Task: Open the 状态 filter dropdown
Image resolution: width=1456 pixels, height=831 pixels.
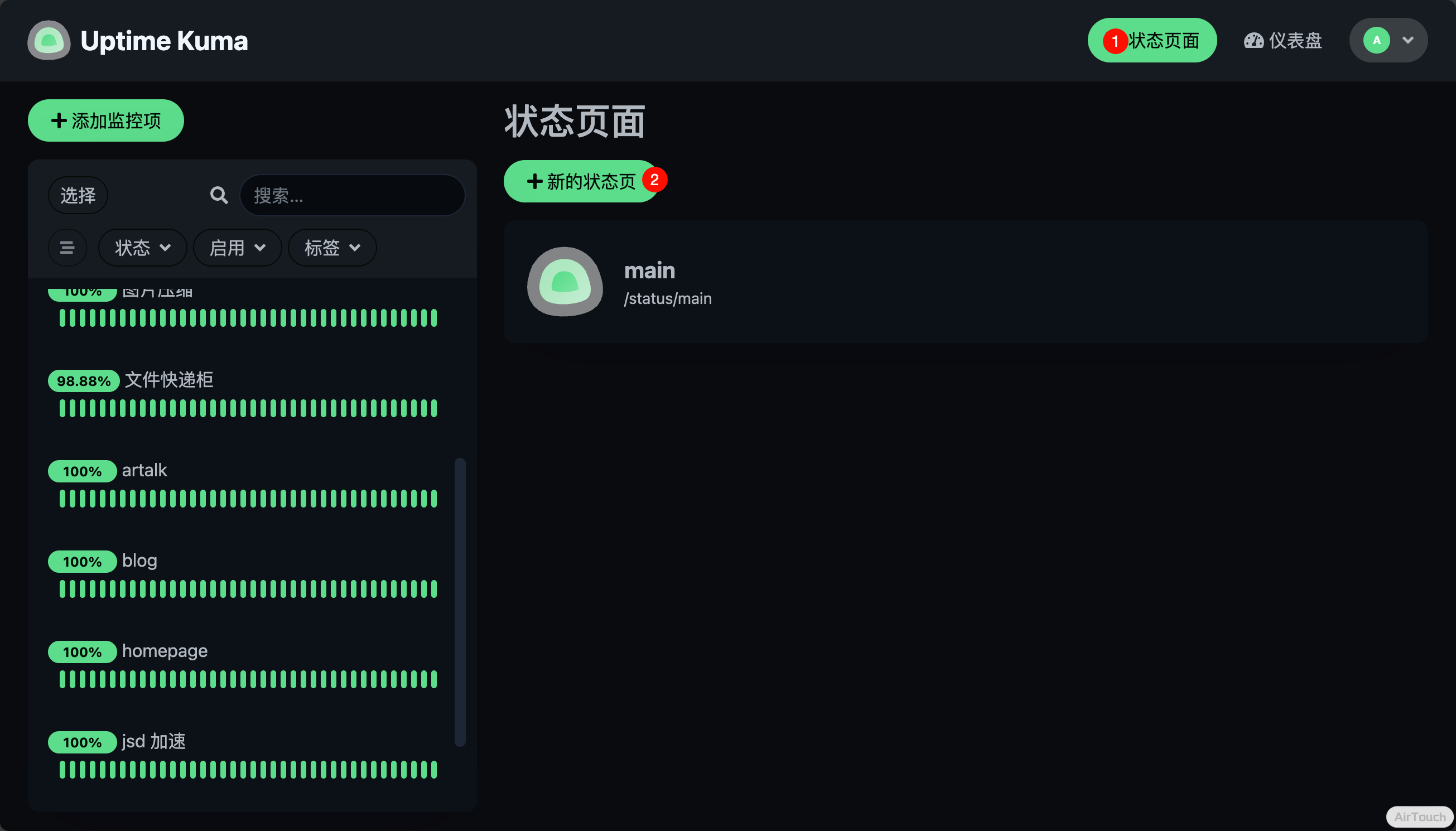Action: (x=142, y=248)
